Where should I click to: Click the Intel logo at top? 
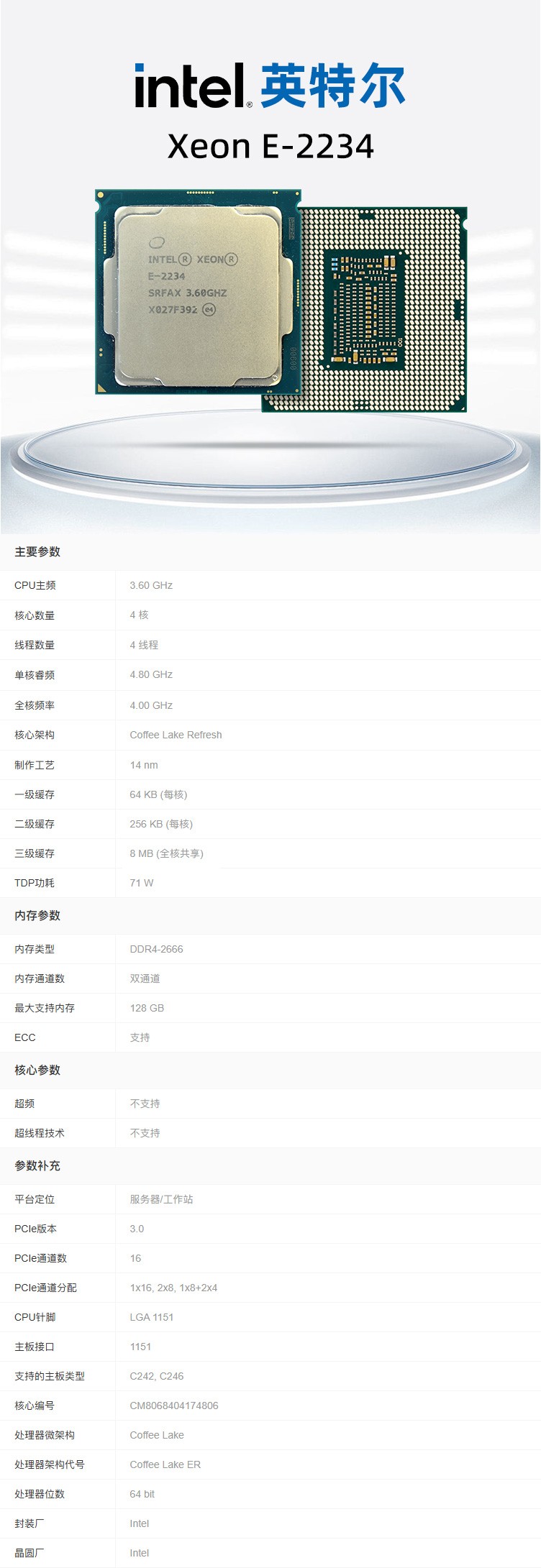(x=194, y=86)
